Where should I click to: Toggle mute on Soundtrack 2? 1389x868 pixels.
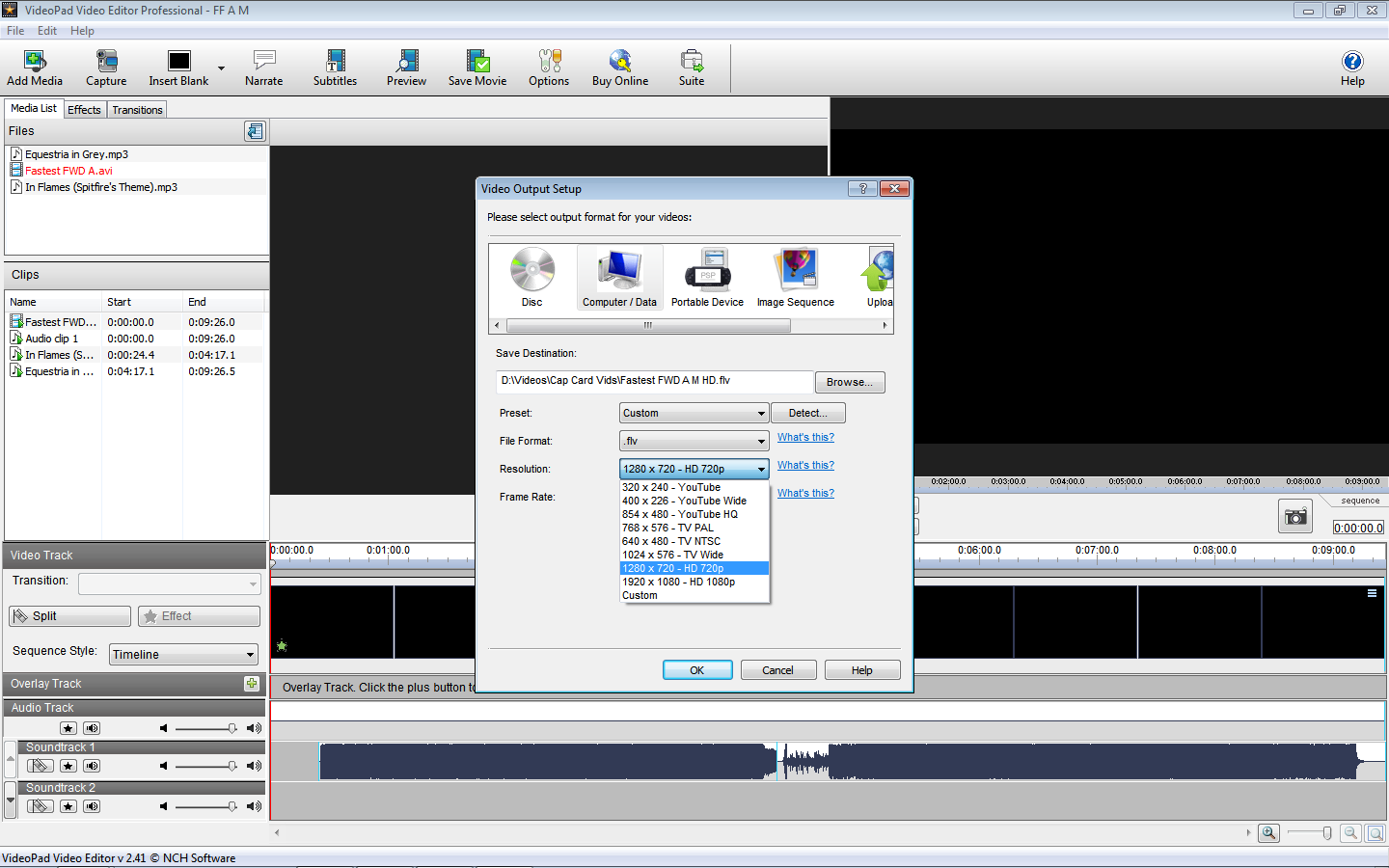point(92,806)
